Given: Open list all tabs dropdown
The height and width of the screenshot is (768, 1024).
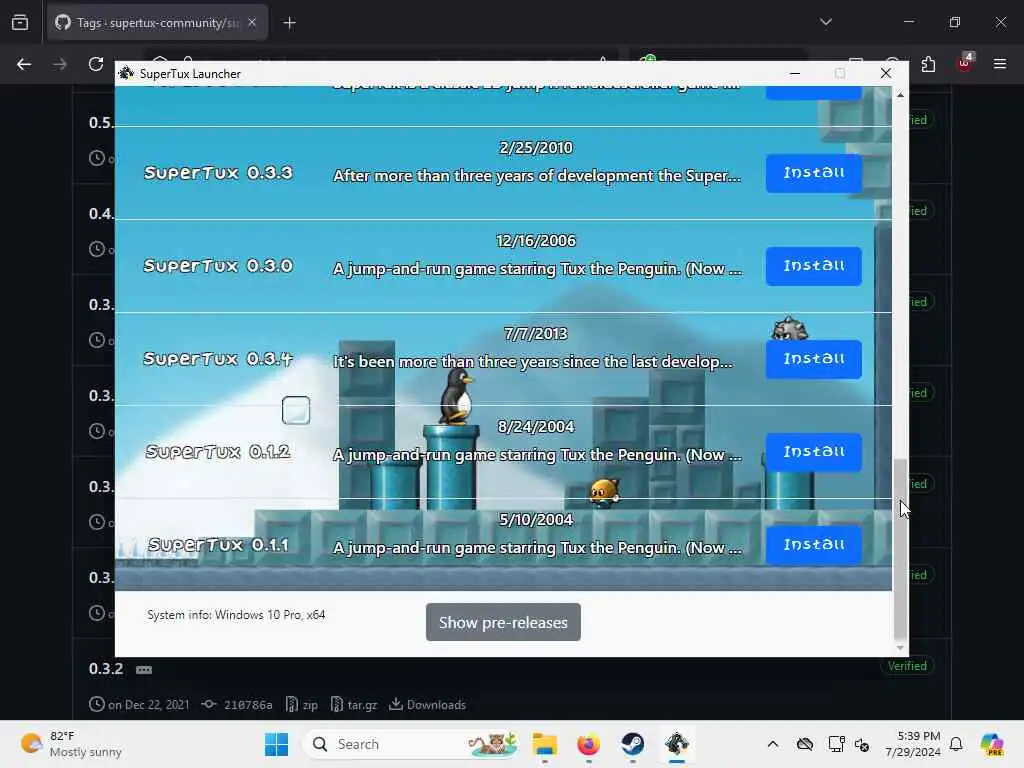Looking at the screenshot, I should point(825,22).
